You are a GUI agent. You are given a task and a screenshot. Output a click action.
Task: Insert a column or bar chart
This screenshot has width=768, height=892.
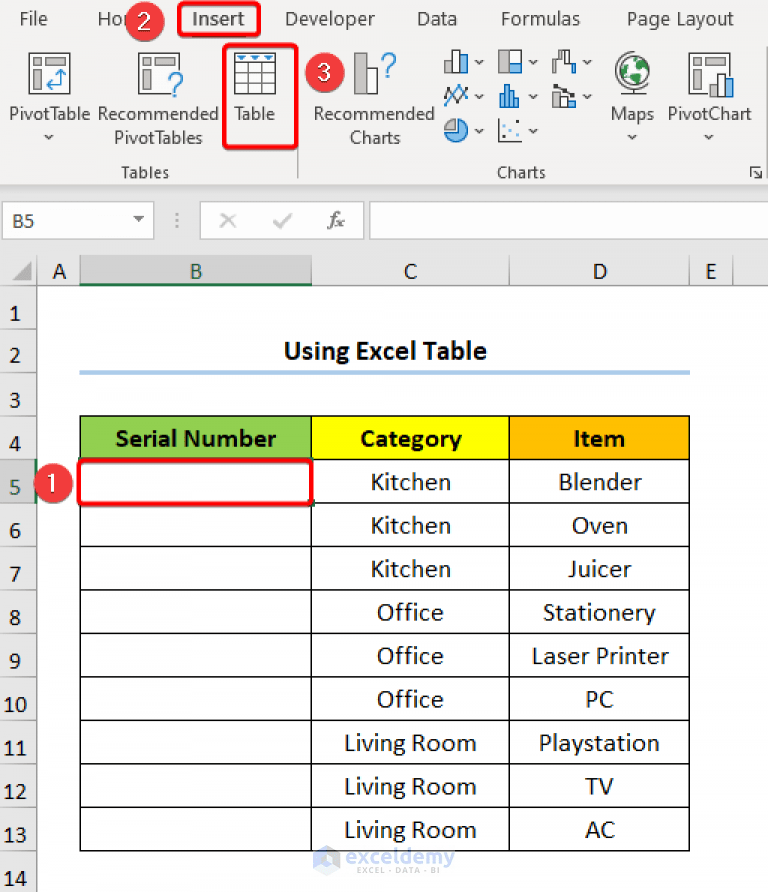[x=456, y=61]
